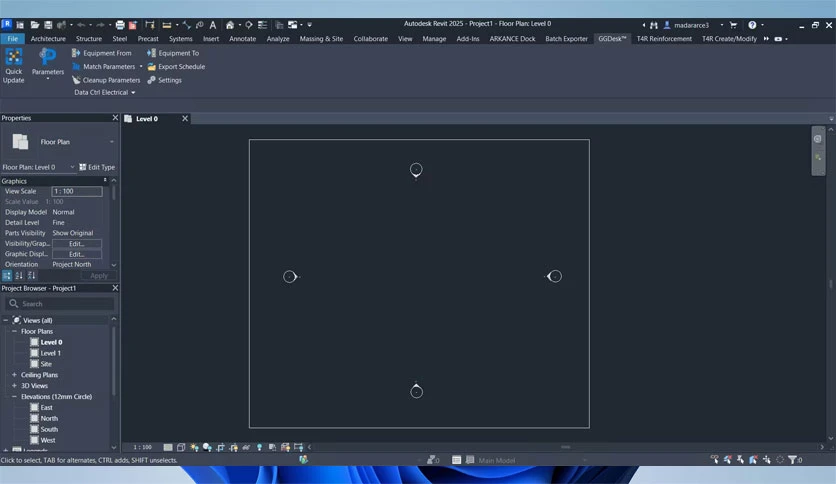
Task: Toggle Crop View icon
Action: (220, 447)
